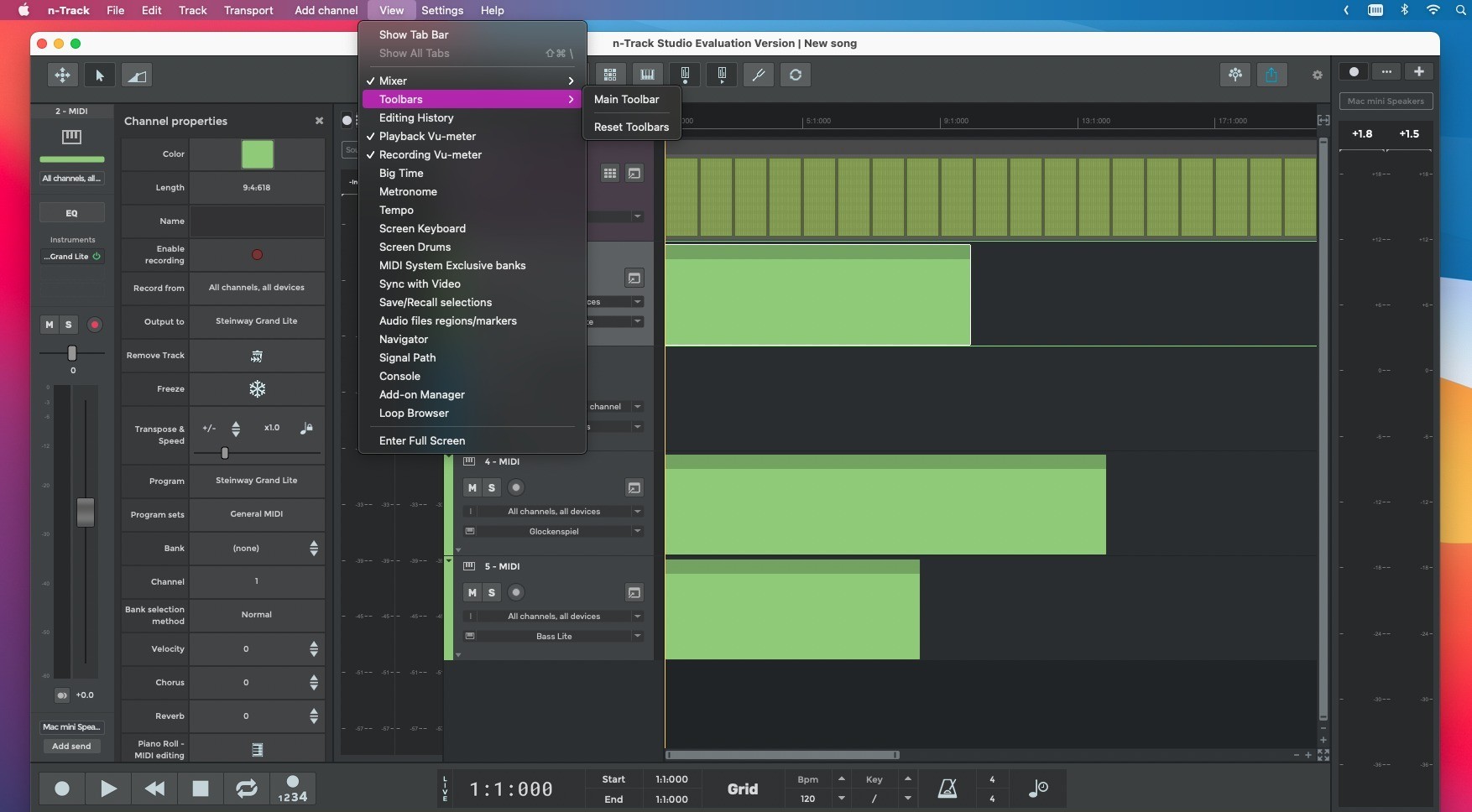Start recording with the Record button
The image size is (1472, 812).
tap(62, 789)
